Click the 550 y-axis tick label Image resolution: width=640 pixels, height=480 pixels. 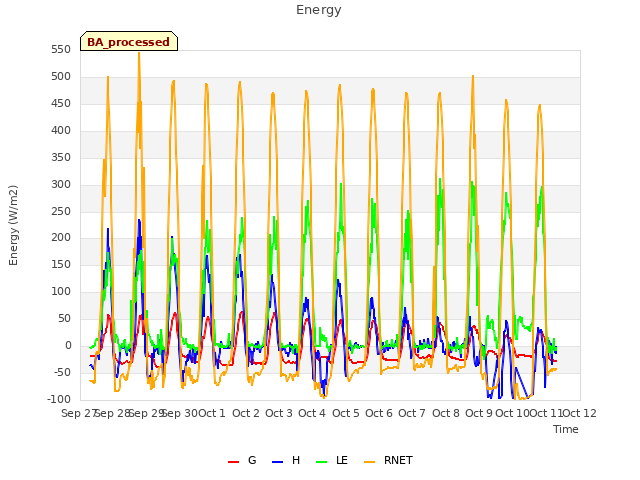[61, 49]
